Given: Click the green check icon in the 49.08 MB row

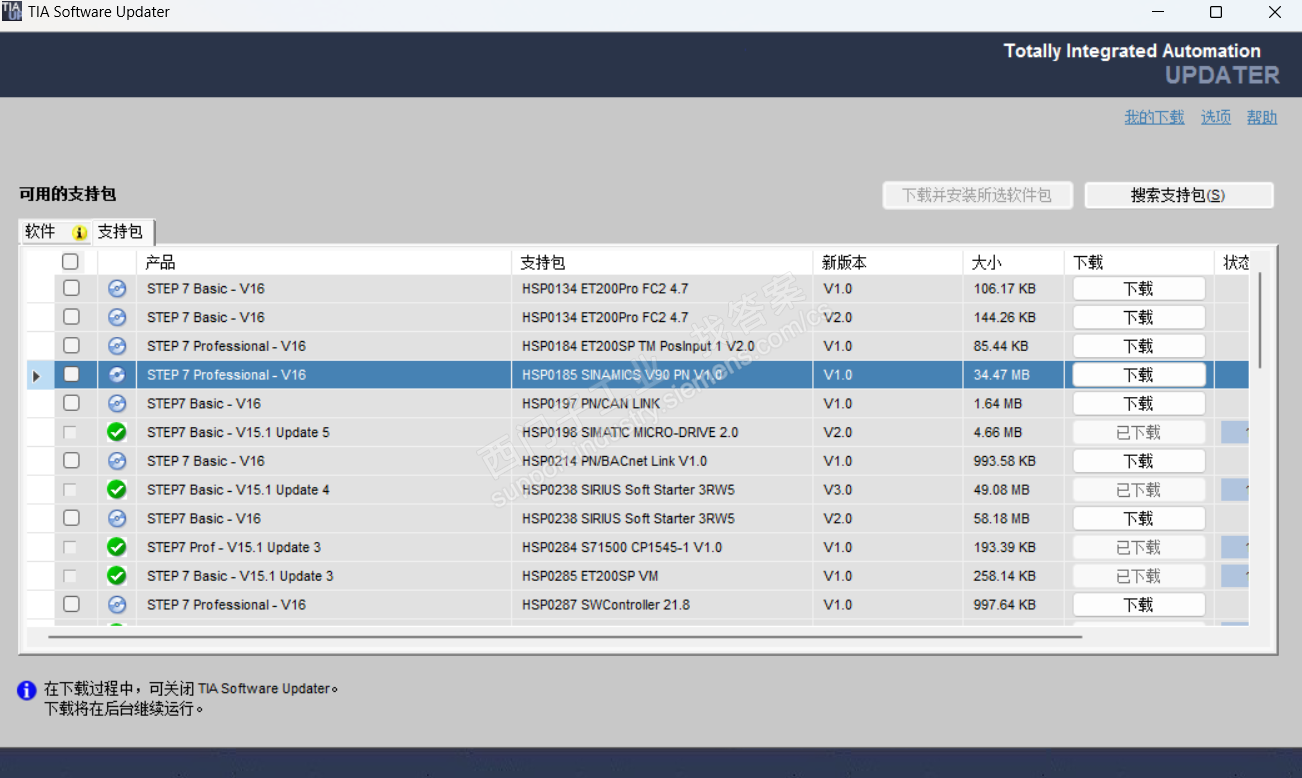Looking at the screenshot, I should (117, 490).
